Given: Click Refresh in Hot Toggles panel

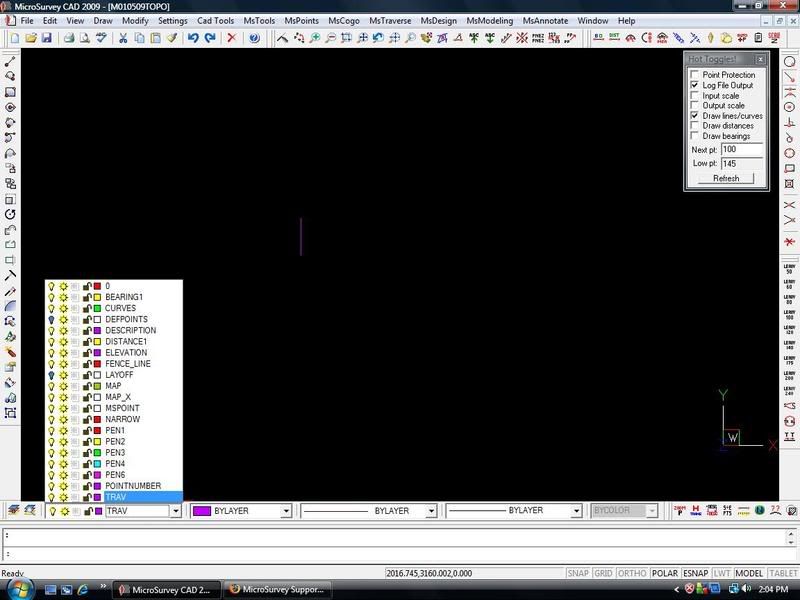Looking at the screenshot, I should pos(726,179).
